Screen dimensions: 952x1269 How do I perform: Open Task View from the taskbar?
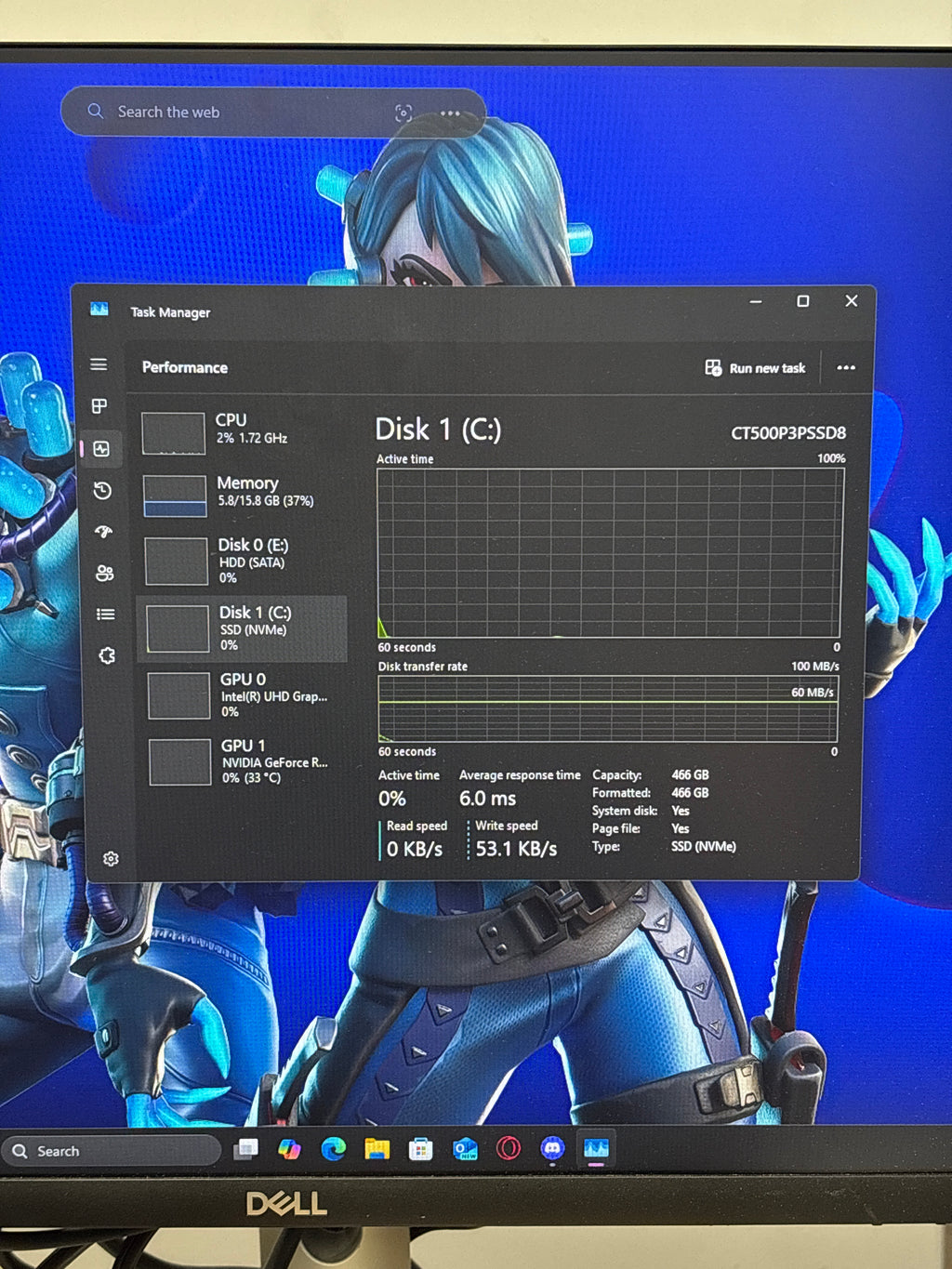246,1150
